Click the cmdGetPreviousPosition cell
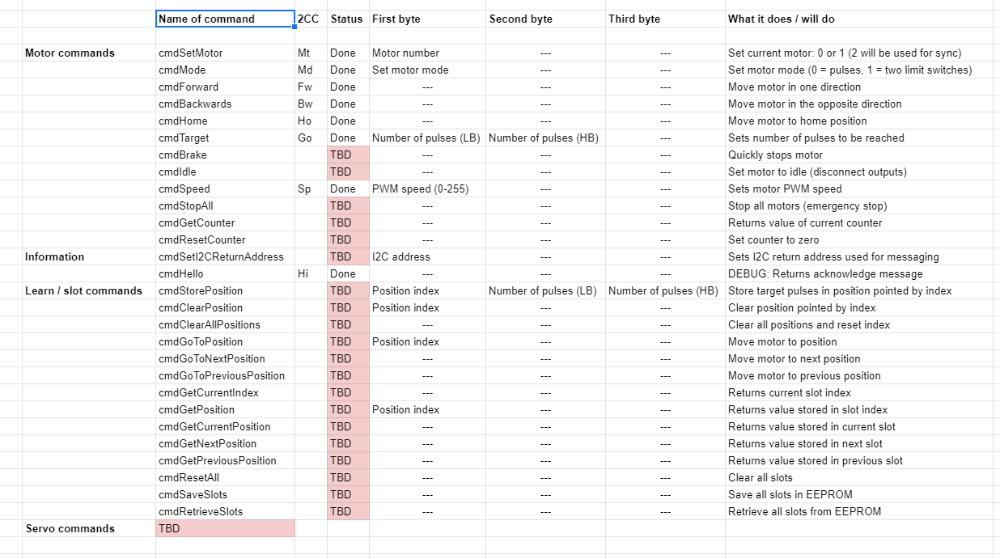This screenshot has height=559, width=1000. 225,461
